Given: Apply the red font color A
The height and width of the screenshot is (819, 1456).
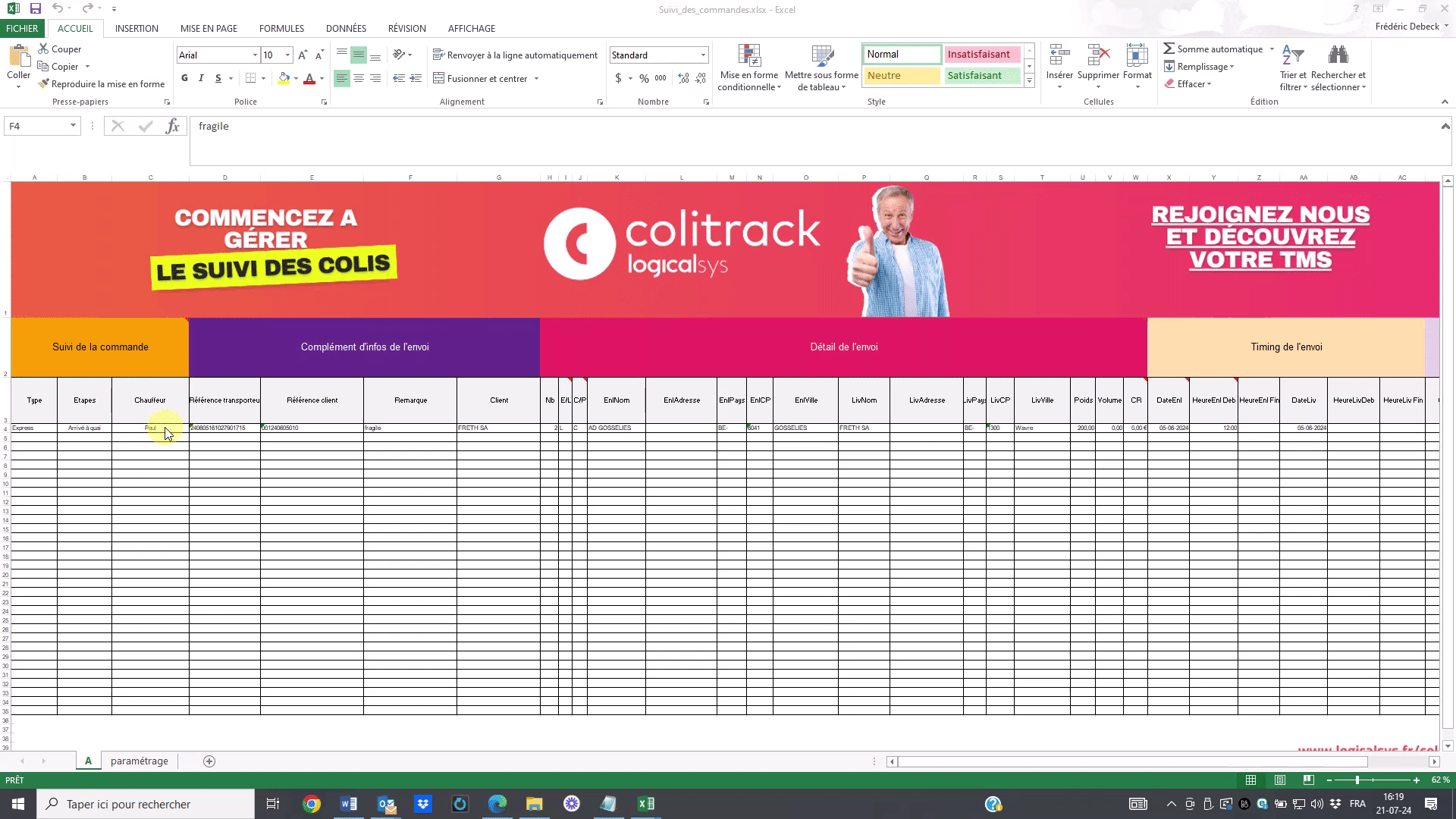Looking at the screenshot, I should point(309,78).
